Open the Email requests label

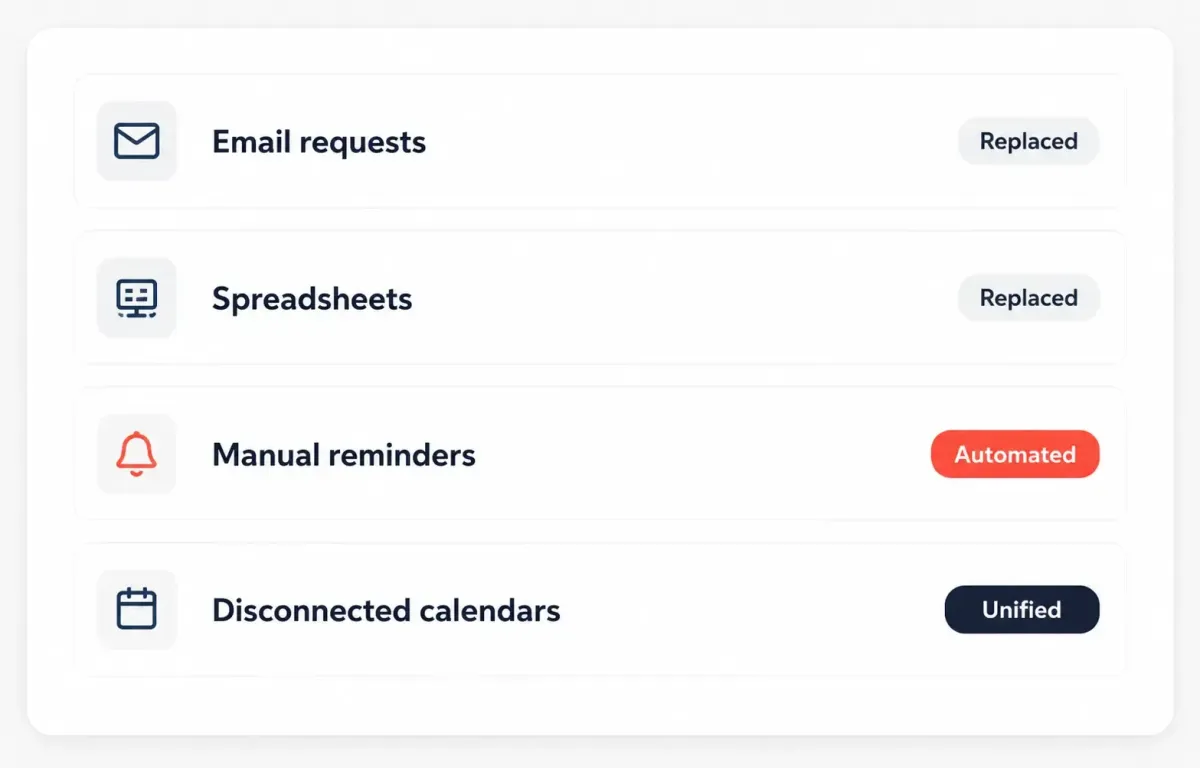coord(319,142)
